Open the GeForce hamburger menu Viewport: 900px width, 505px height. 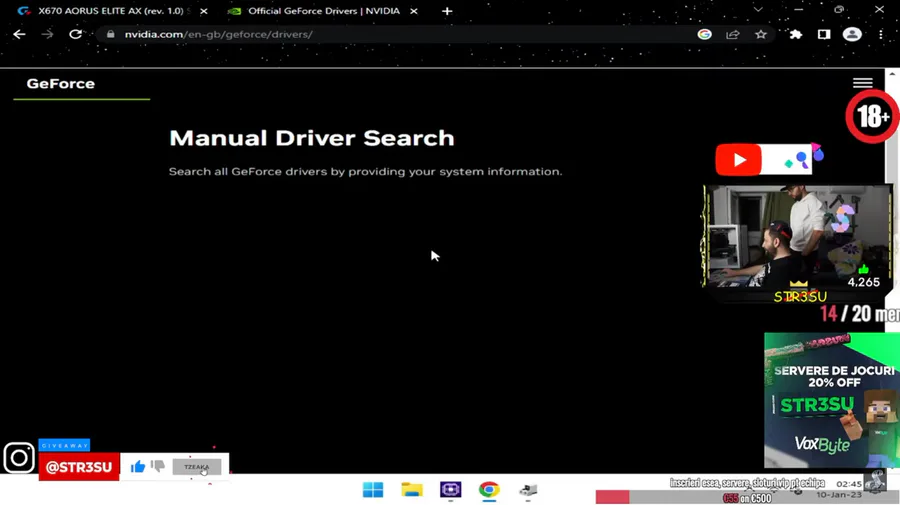click(862, 83)
